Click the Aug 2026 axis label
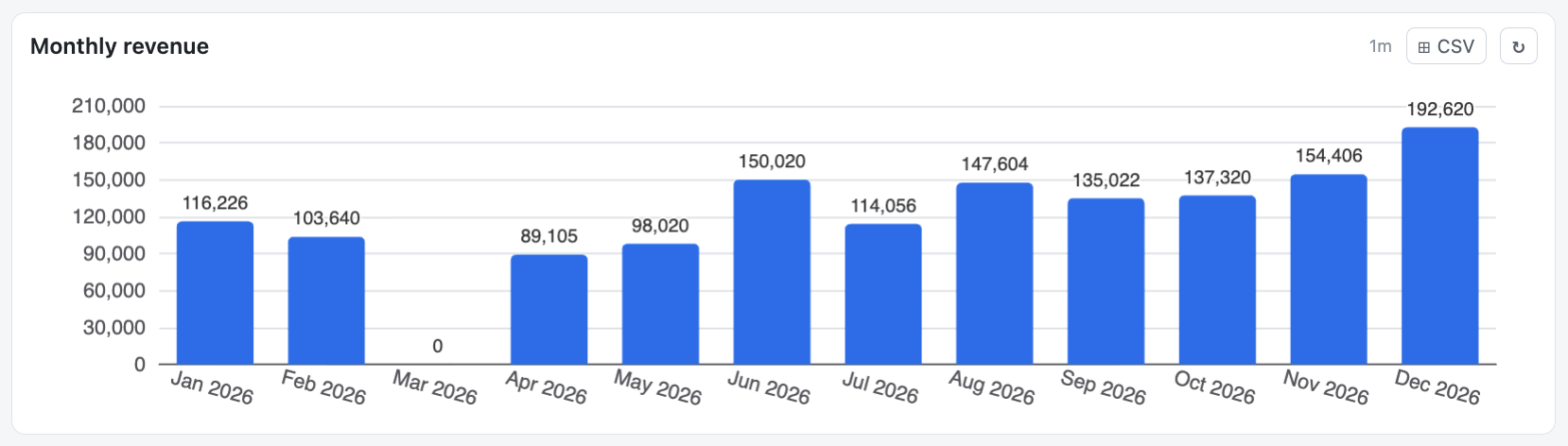 pyautogui.click(x=992, y=387)
